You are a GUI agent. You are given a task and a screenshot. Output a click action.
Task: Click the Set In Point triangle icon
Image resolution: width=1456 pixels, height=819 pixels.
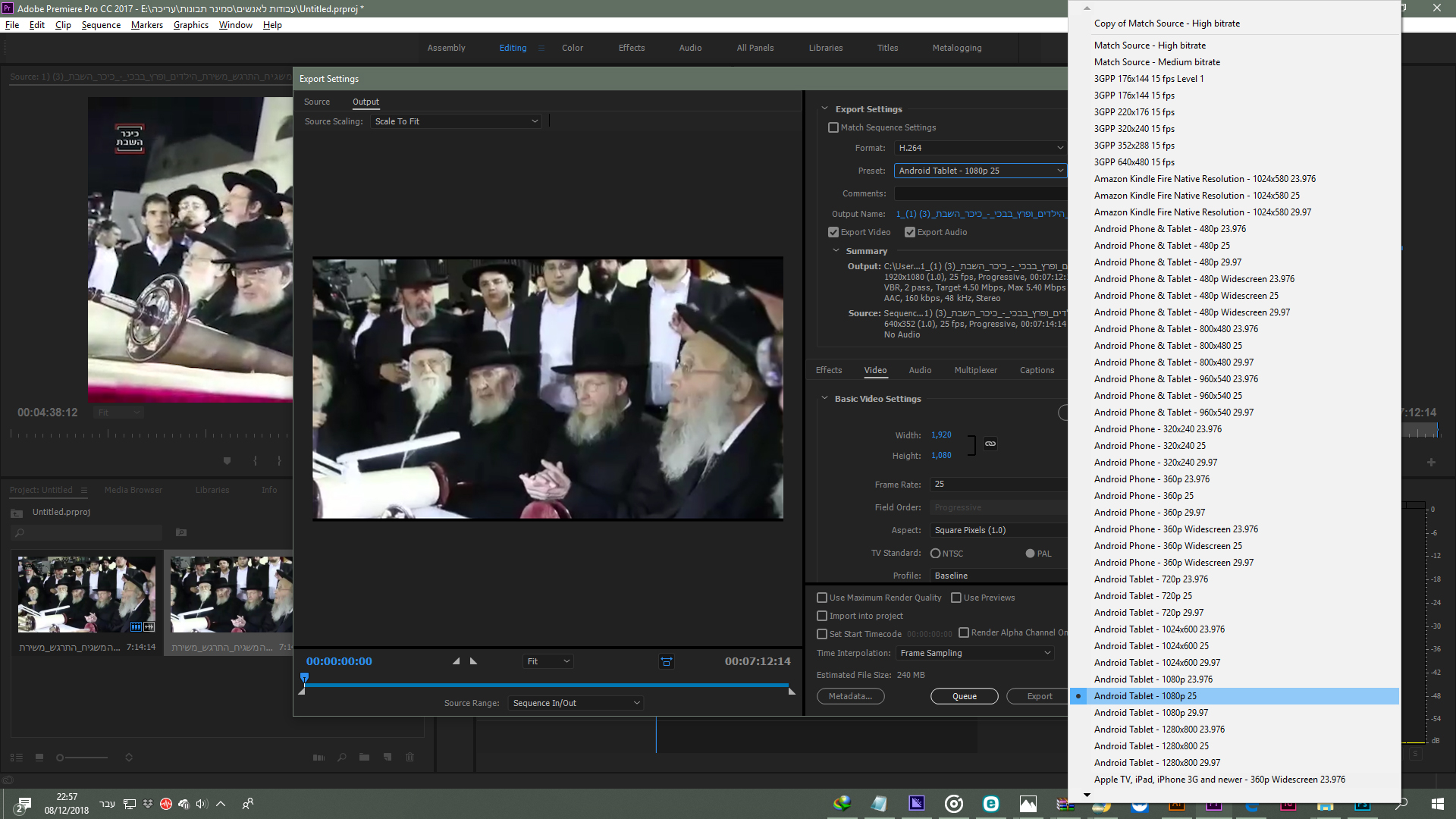(456, 661)
